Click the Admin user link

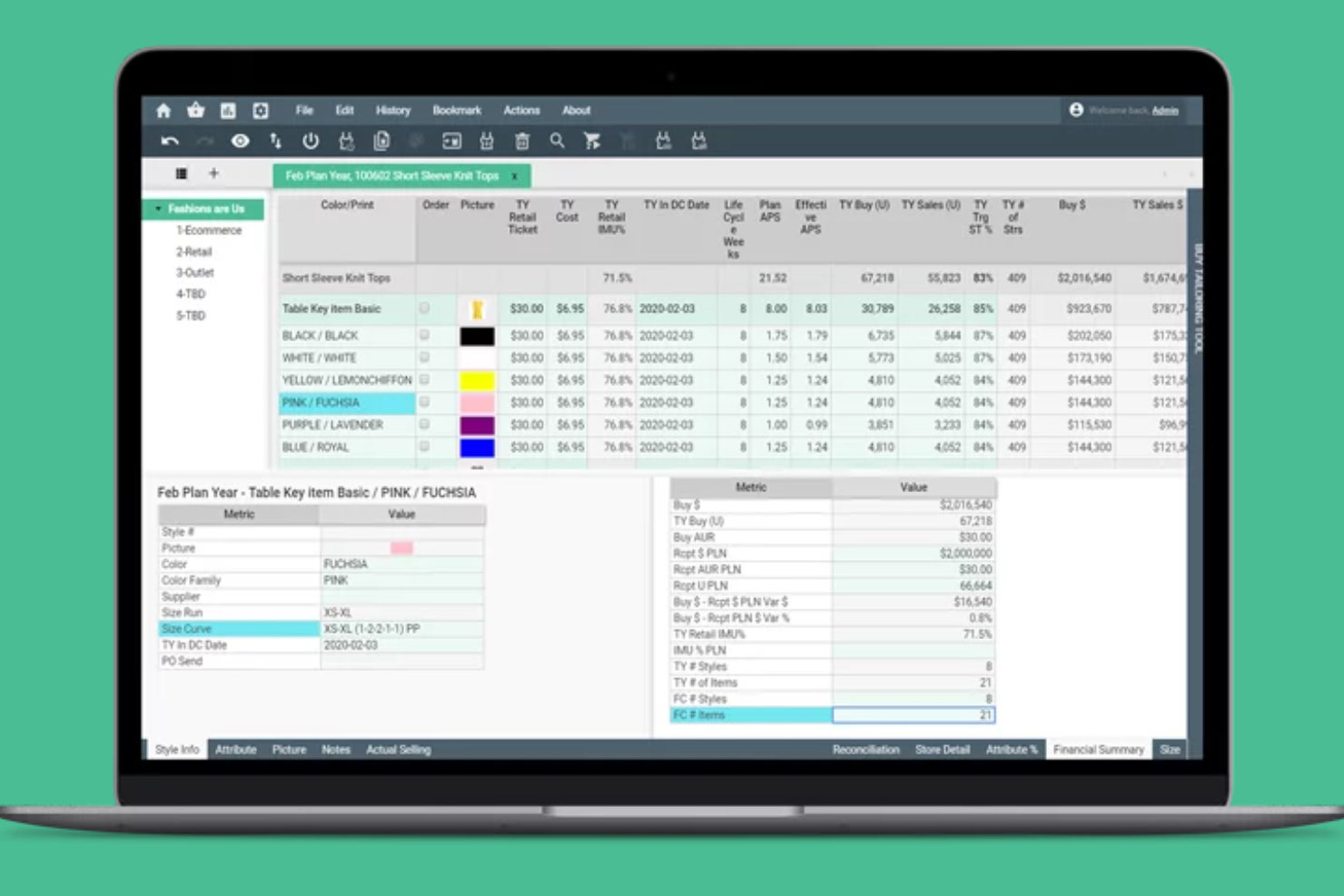click(x=1165, y=111)
